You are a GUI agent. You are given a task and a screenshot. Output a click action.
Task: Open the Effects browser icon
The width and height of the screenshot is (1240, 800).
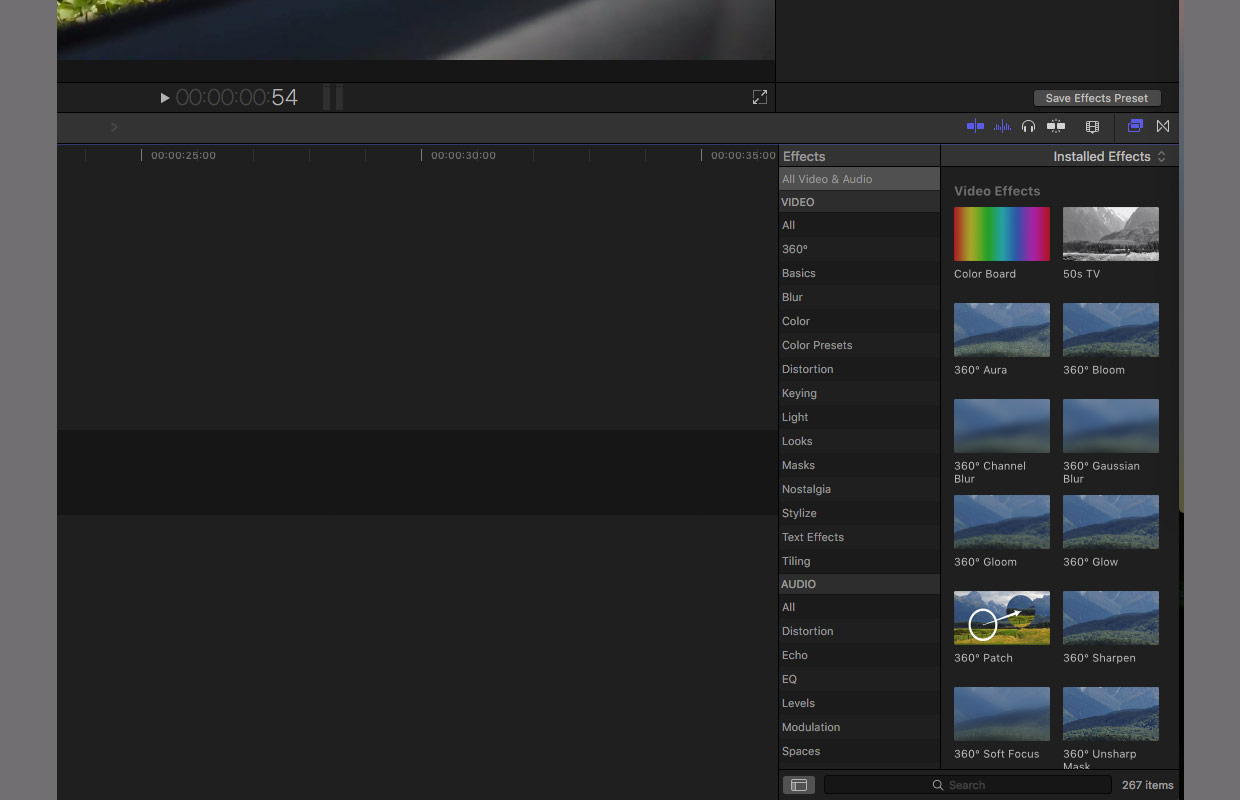[1134, 126]
